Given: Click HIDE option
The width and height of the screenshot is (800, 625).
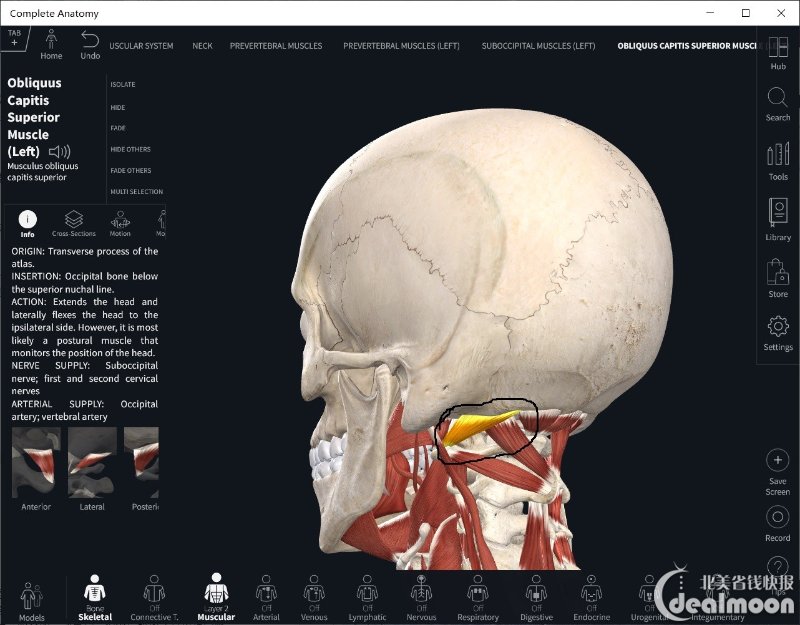Looking at the screenshot, I should (118, 108).
